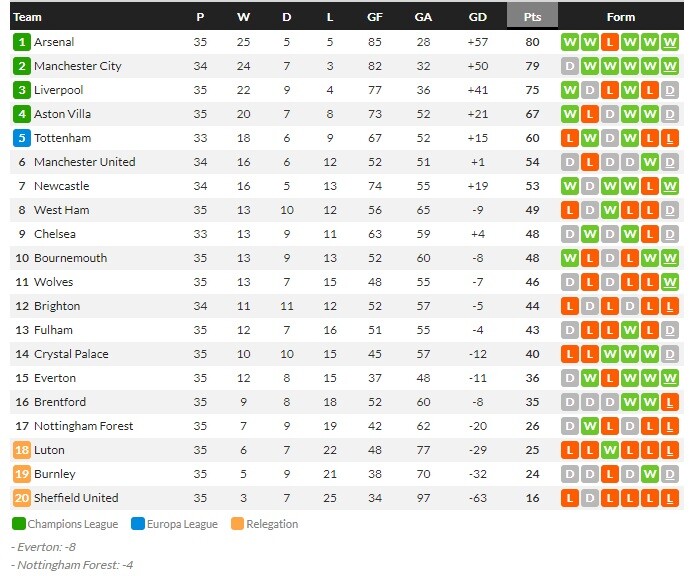The width and height of the screenshot is (690, 576).
Task: Open the Nottingham Forest team link
Action: (x=83, y=426)
